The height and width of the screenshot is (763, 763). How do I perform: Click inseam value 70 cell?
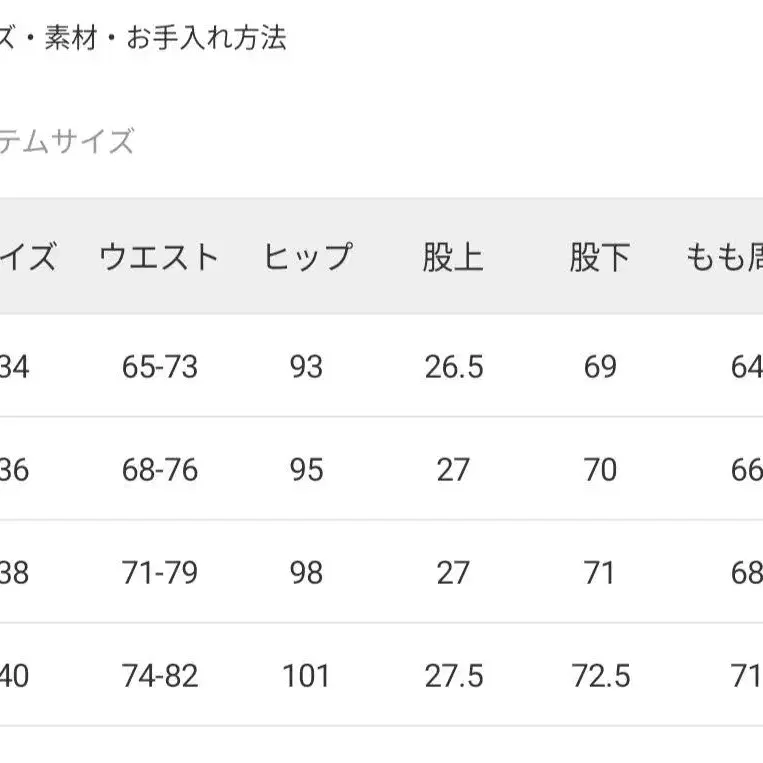[x=600, y=470]
